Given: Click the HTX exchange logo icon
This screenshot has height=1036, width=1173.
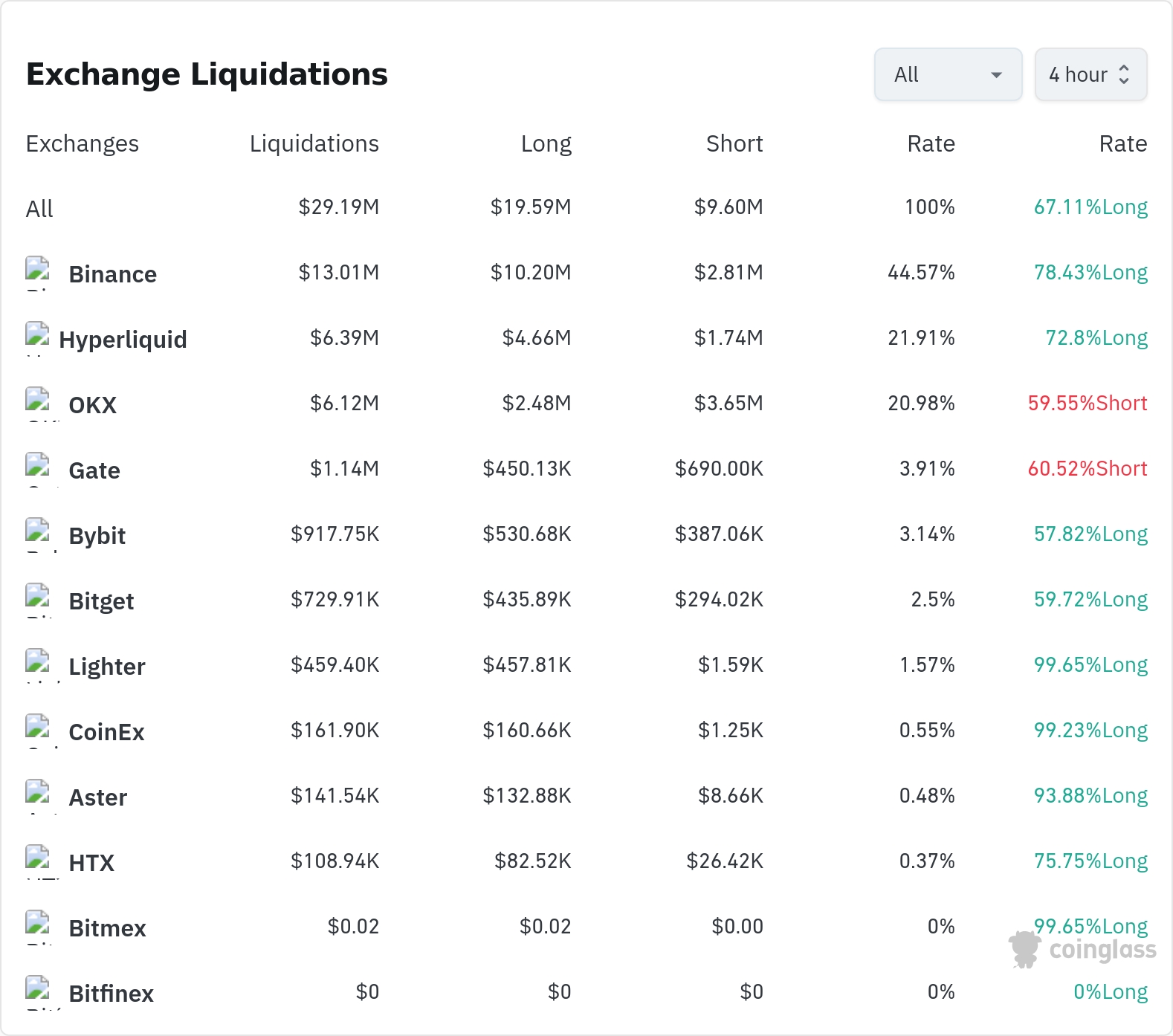Looking at the screenshot, I should [37, 862].
